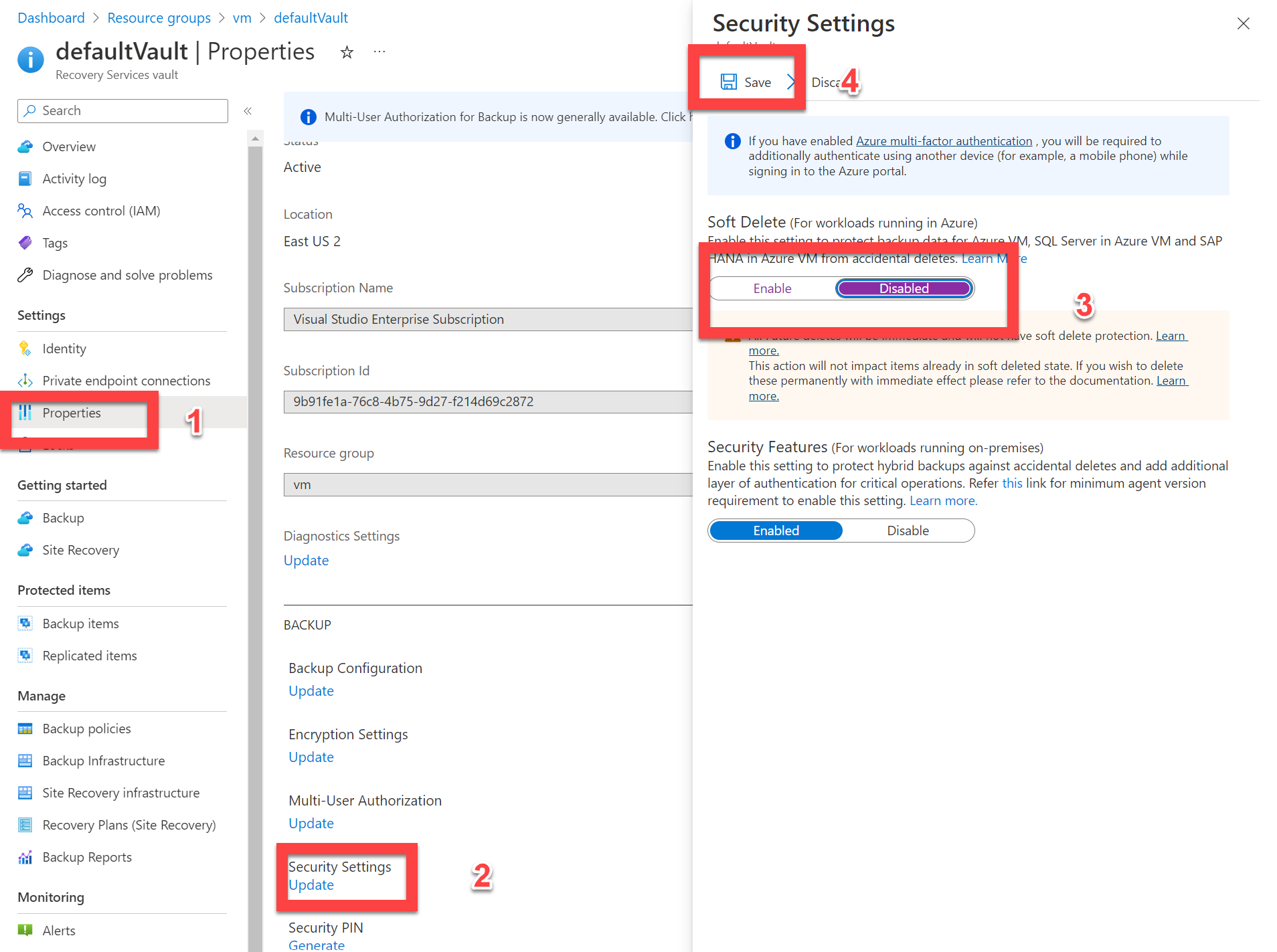1277x952 pixels.
Task: Click the Save floppy disk icon
Action: (x=728, y=82)
